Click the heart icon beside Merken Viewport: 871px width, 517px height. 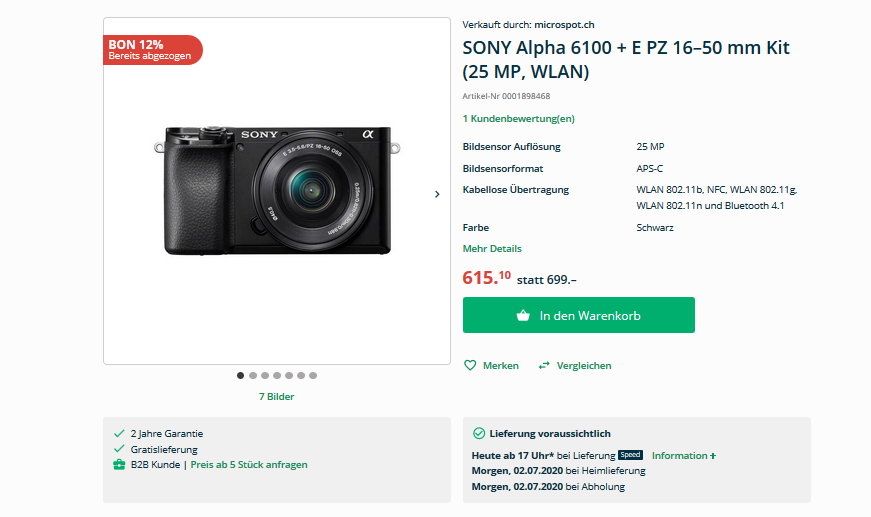[x=470, y=366]
